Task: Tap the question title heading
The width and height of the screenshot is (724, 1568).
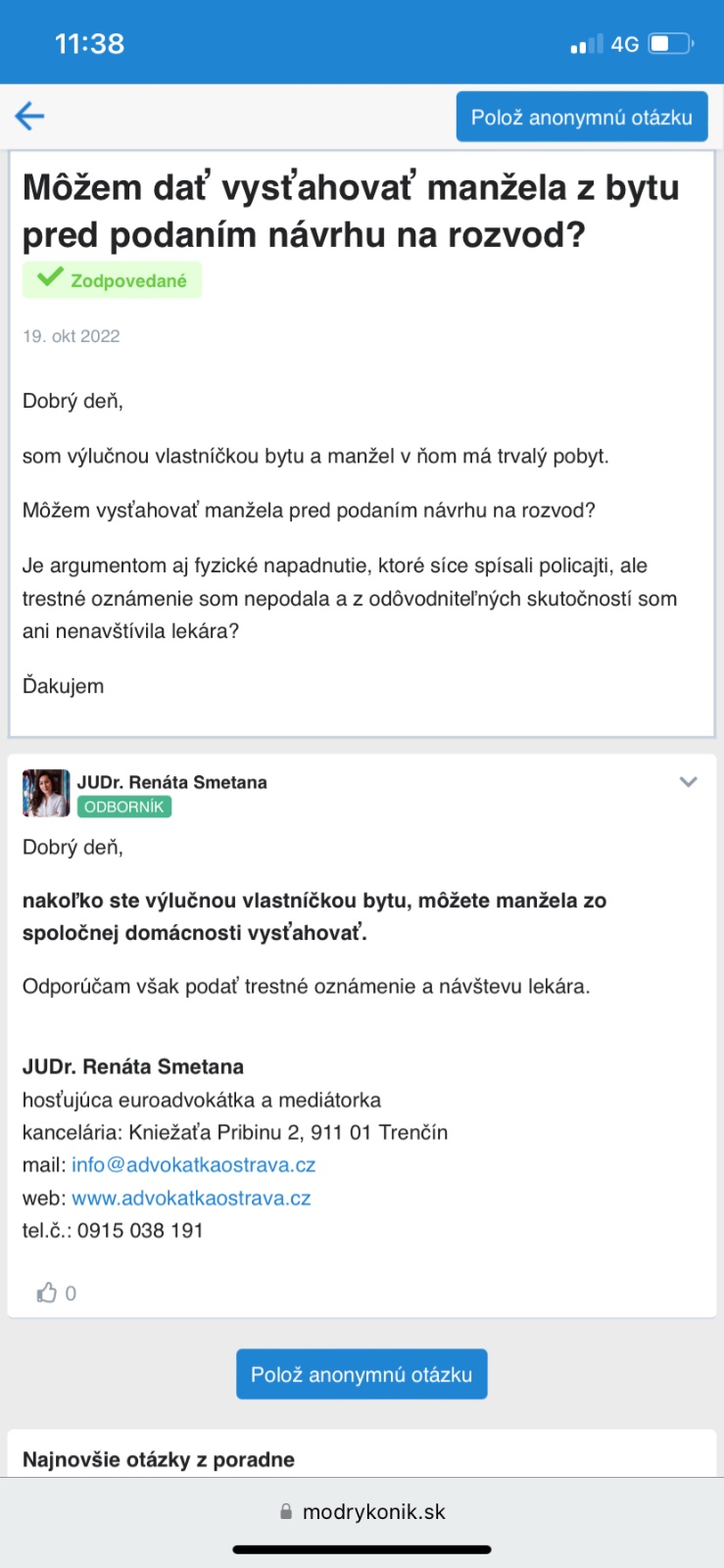Action: [x=351, y=211]
